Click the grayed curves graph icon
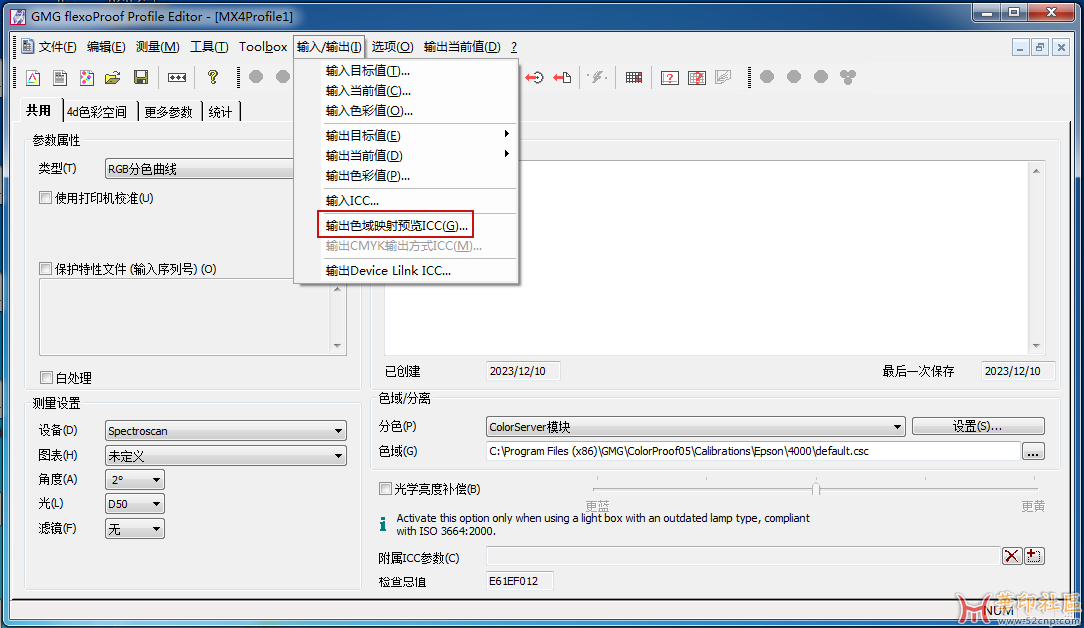Viewport: 1084px width, 628px height. point(723,77)
